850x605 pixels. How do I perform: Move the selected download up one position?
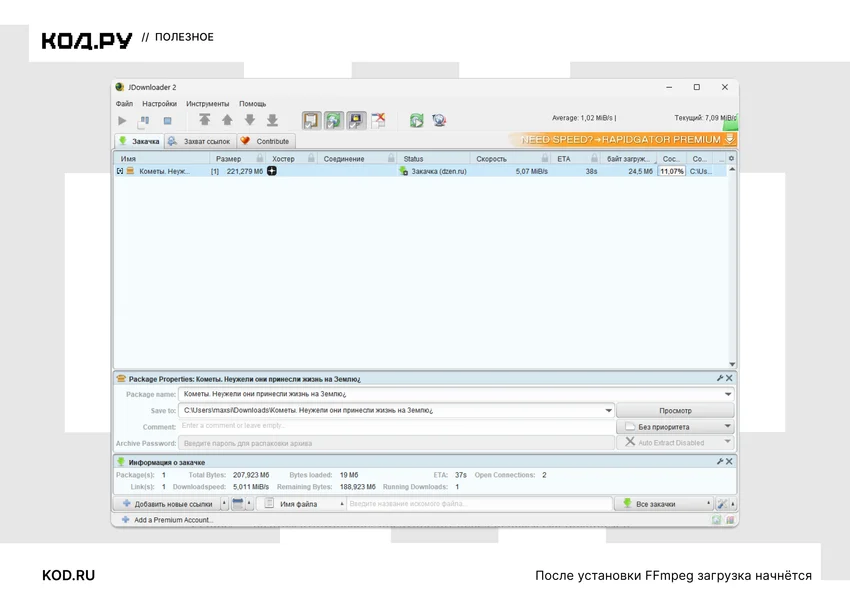pos(227,120)
